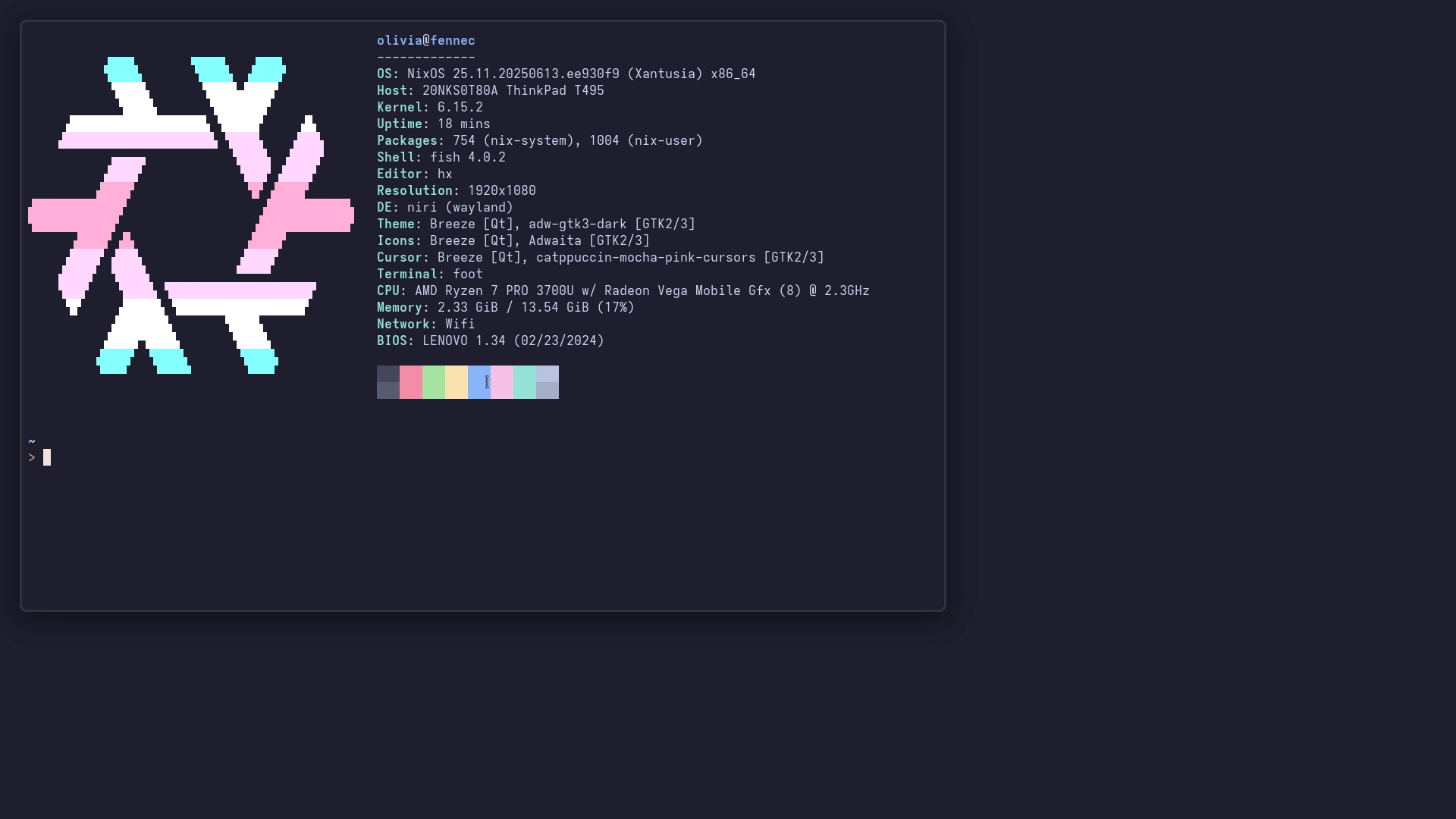This screenshot has width=1456, height=819.
Task: Click the BIOS value 'LENOVO 1.34 (02/23/2024)'
Action: coord(513,341)
